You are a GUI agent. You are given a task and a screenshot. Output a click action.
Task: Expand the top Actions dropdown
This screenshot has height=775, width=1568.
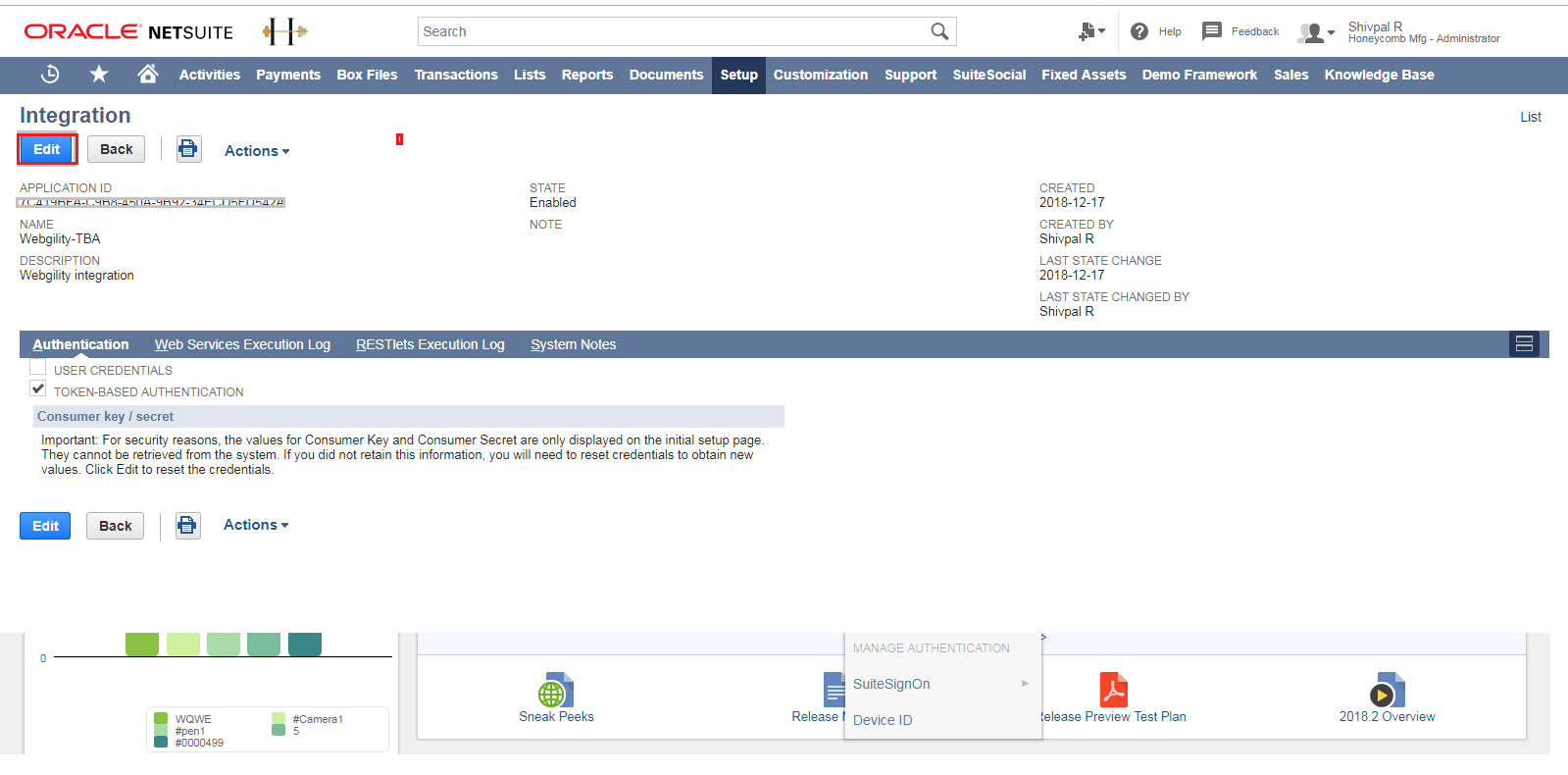257,151
